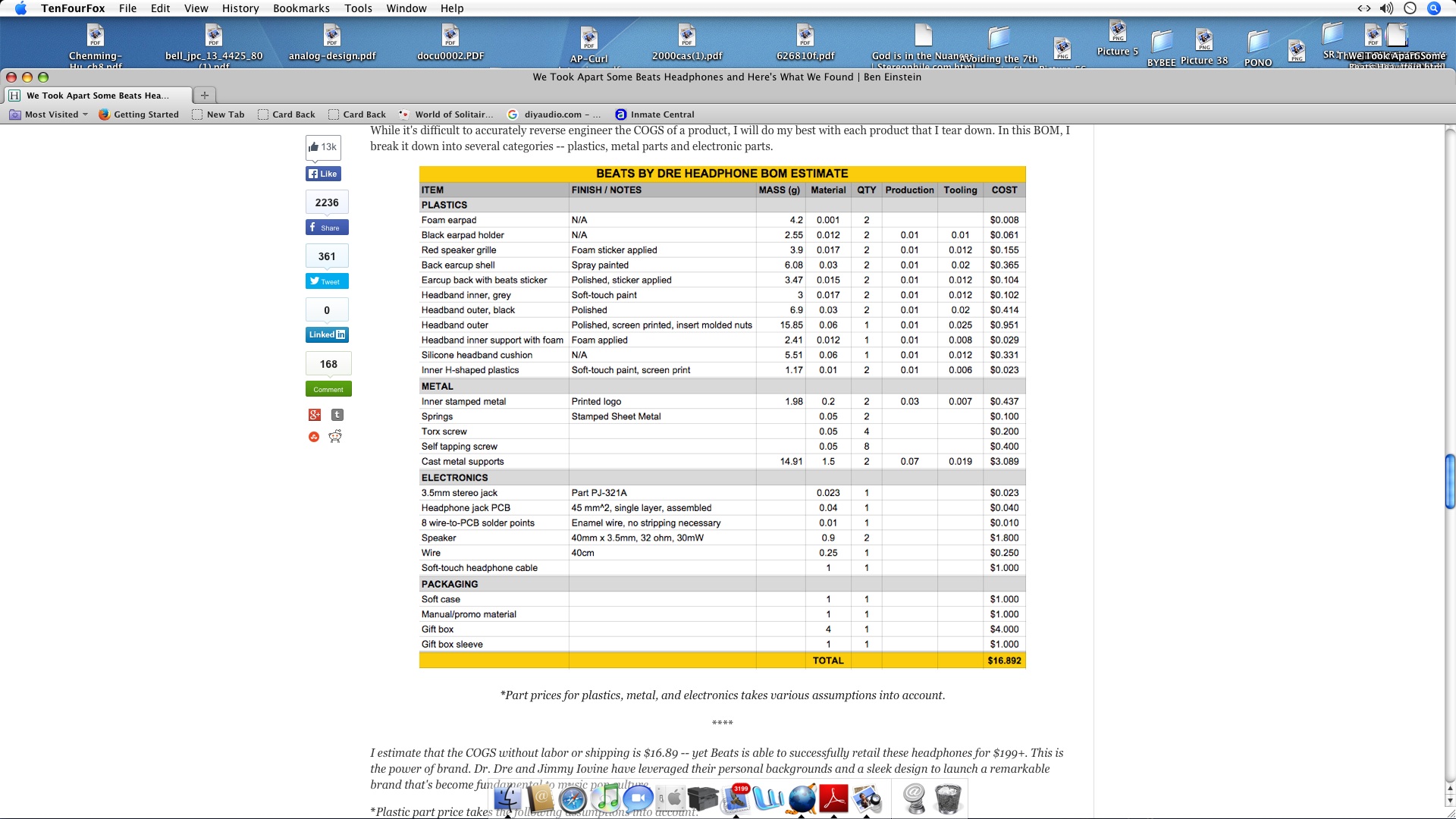Open the History menu
Screen dimensions: 1456x819
pyautogui.click(x=240, y=8)
